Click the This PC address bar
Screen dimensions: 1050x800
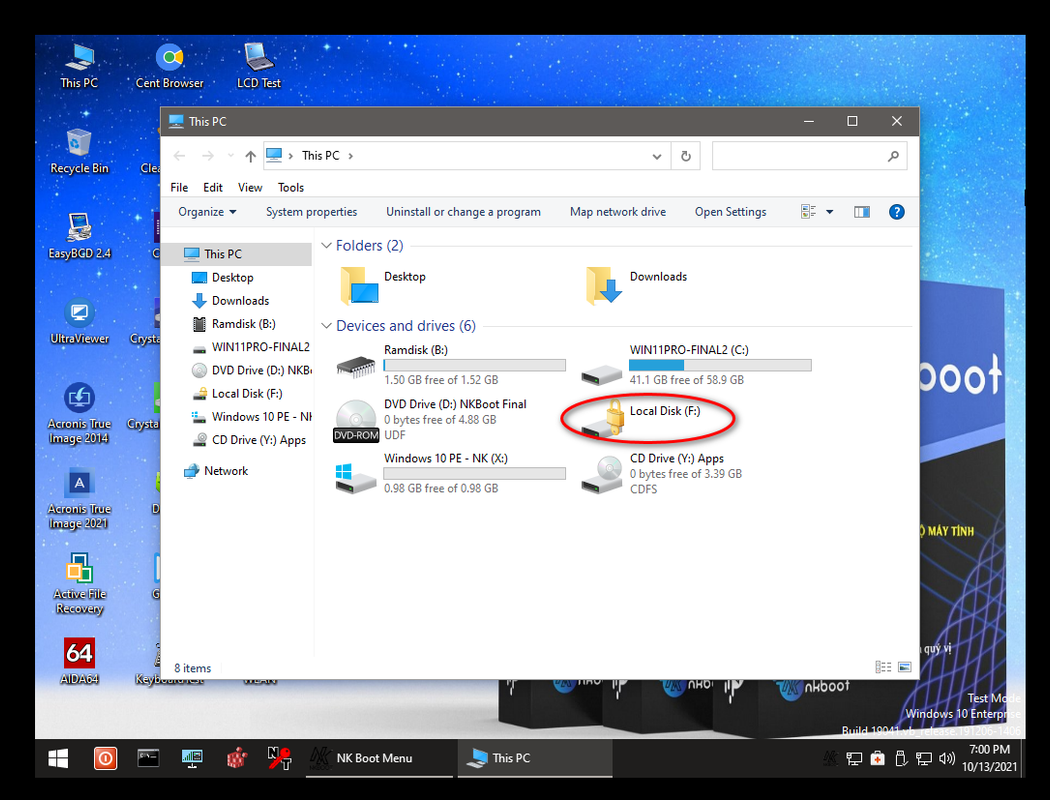[x=466, y=156]
